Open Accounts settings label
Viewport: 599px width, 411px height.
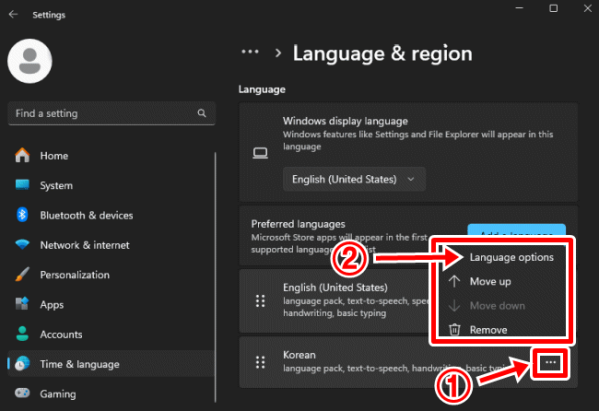click(61, 335)
